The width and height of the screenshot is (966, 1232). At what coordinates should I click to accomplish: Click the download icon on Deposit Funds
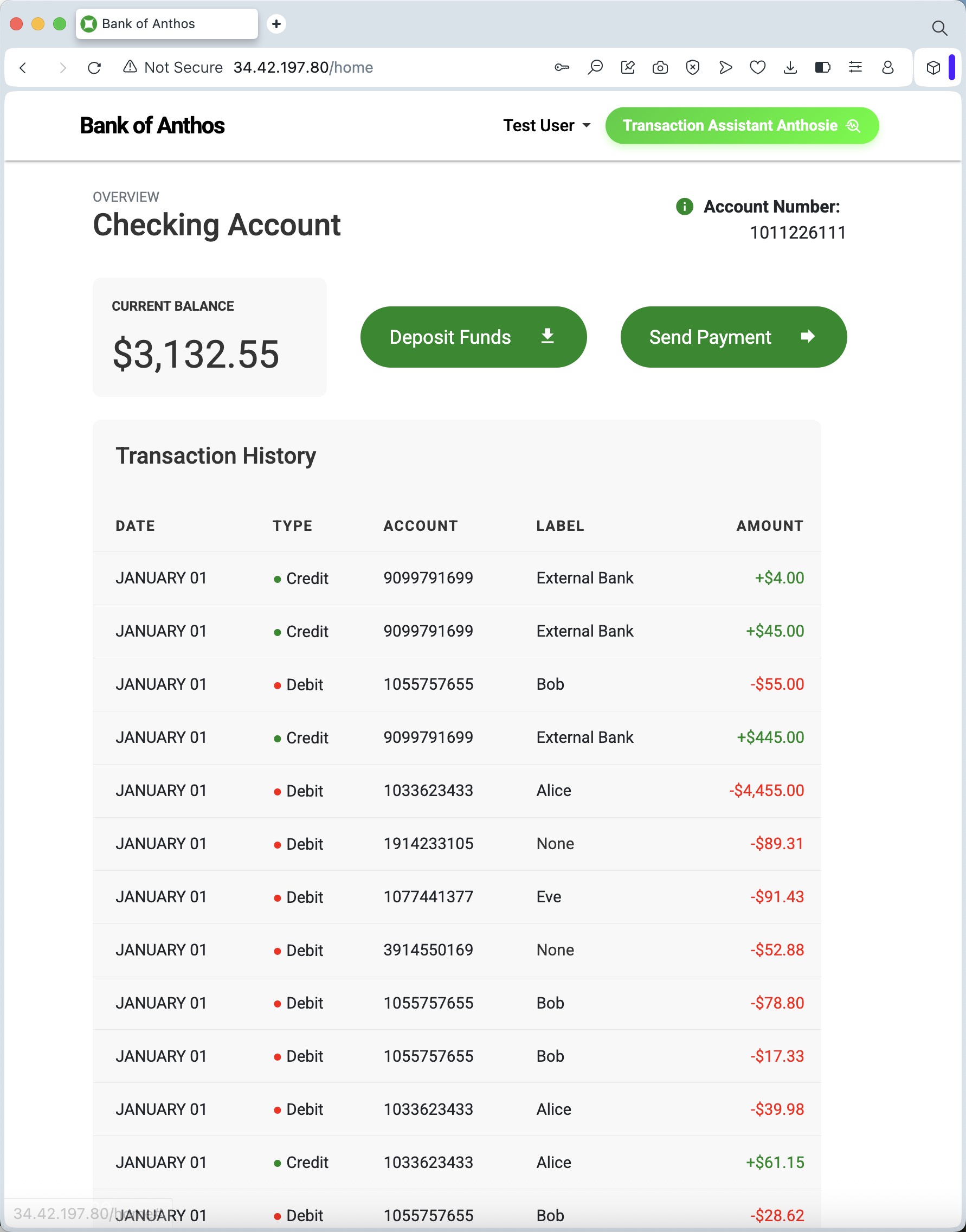coord(548,336)
